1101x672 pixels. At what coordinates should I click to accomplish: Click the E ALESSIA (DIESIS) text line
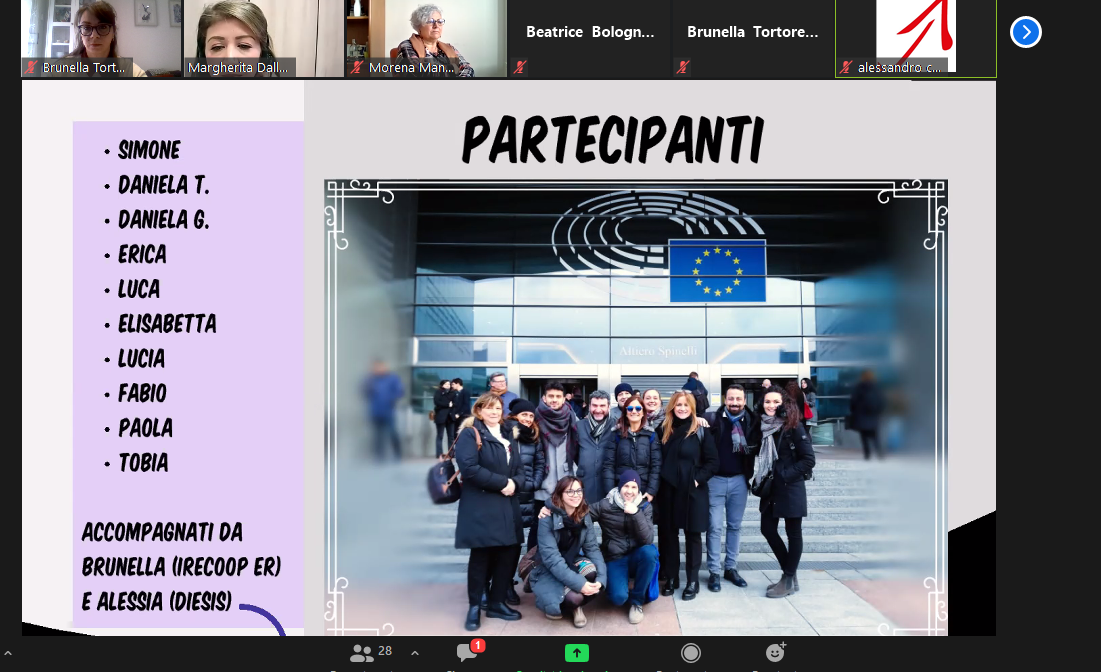pyautogui.click(x=157, y=602)
